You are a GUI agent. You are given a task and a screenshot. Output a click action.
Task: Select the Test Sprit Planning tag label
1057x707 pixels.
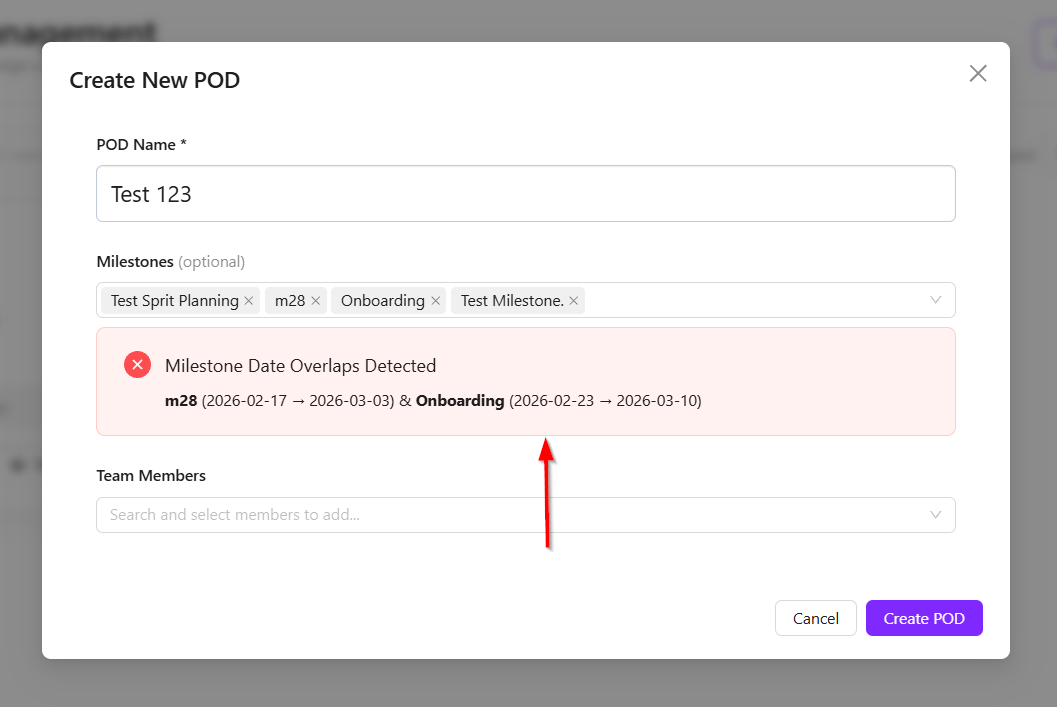[174, 301]
